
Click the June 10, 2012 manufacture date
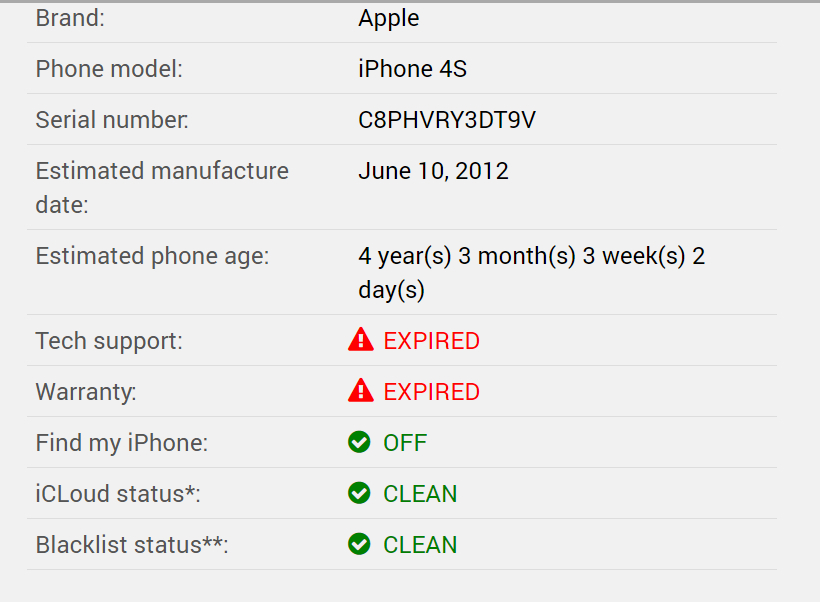pos(433,171)
